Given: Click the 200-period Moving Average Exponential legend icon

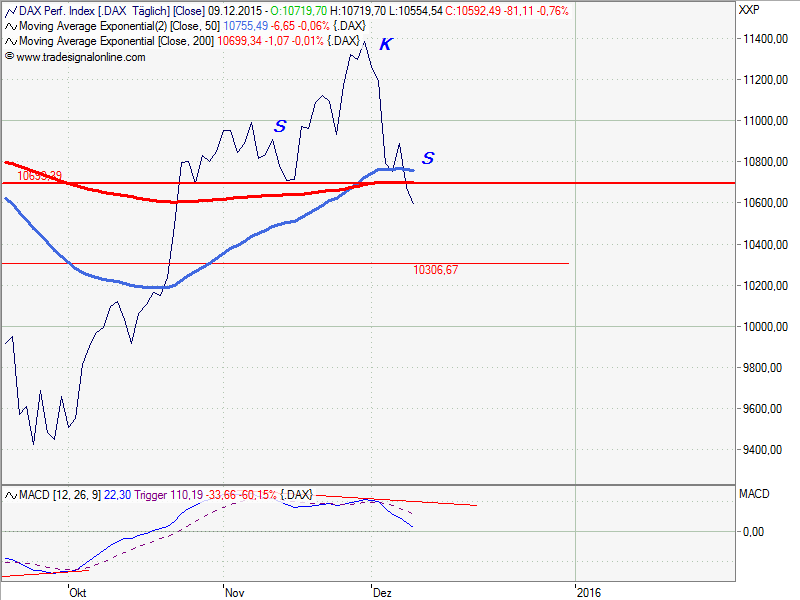Looking at the screenshot, I should coord(10,41).
